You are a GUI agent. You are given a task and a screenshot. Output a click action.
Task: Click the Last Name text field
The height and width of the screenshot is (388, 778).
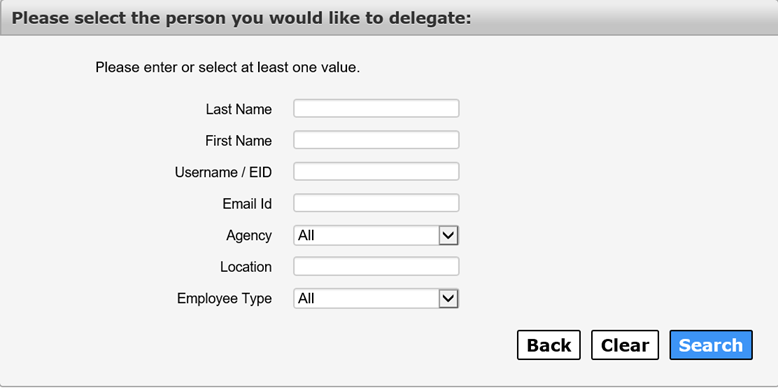coord(376,109)
